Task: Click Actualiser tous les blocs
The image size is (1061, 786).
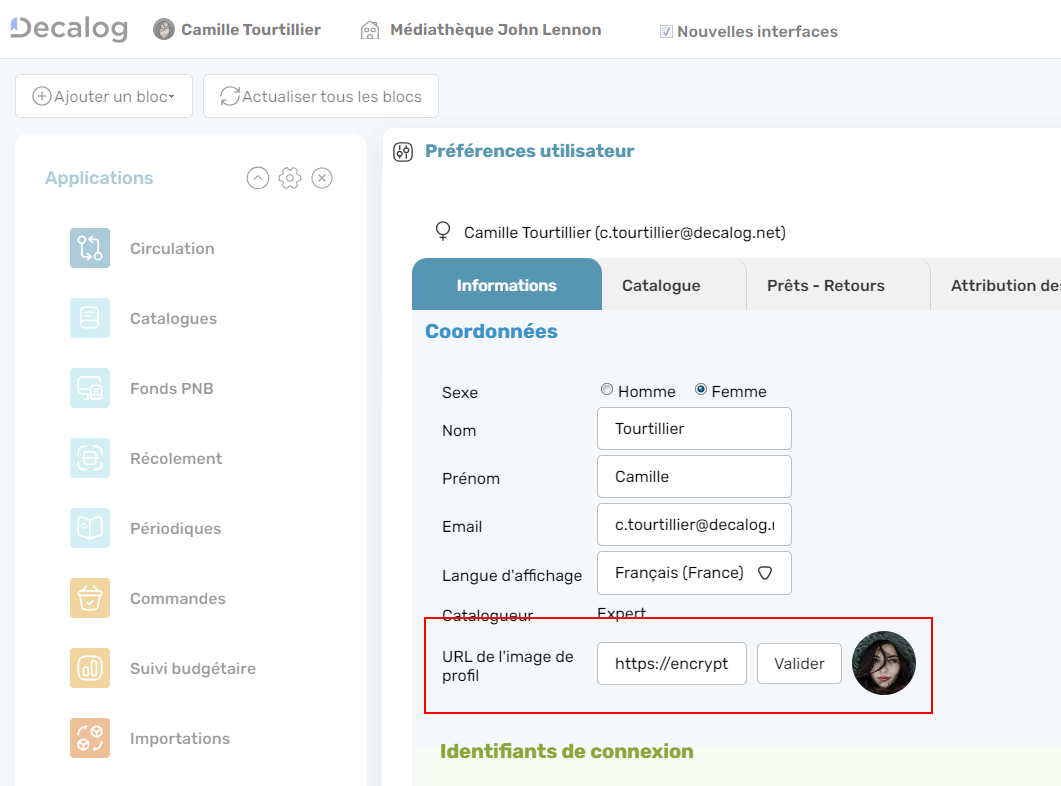Action: coord(320,96)
